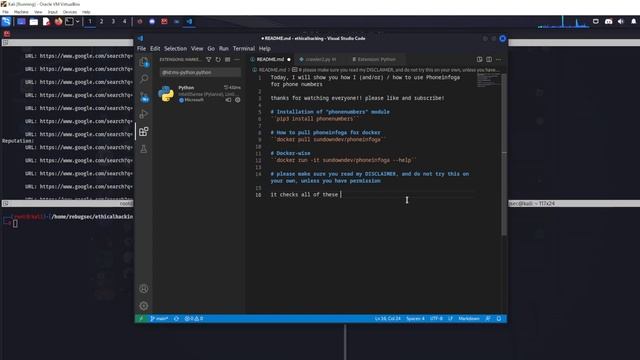
Task: Switch to workspace 2 in Kali panel
Action: coord(101,21)
